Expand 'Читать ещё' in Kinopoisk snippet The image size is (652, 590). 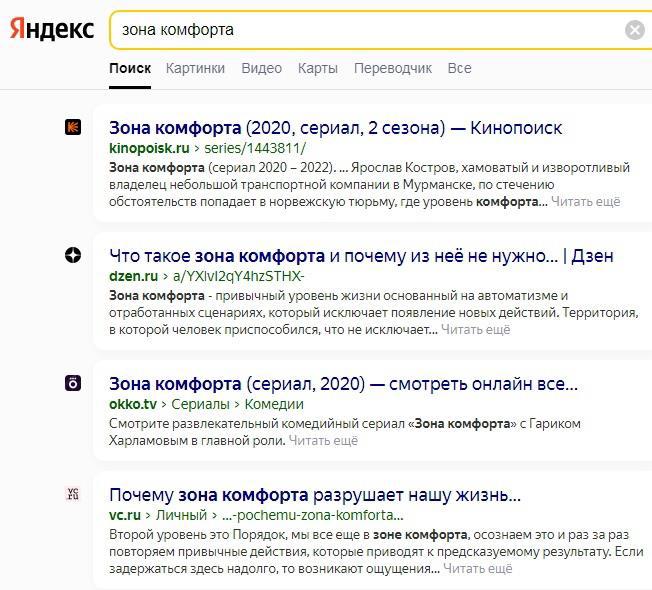pos(585,201)
